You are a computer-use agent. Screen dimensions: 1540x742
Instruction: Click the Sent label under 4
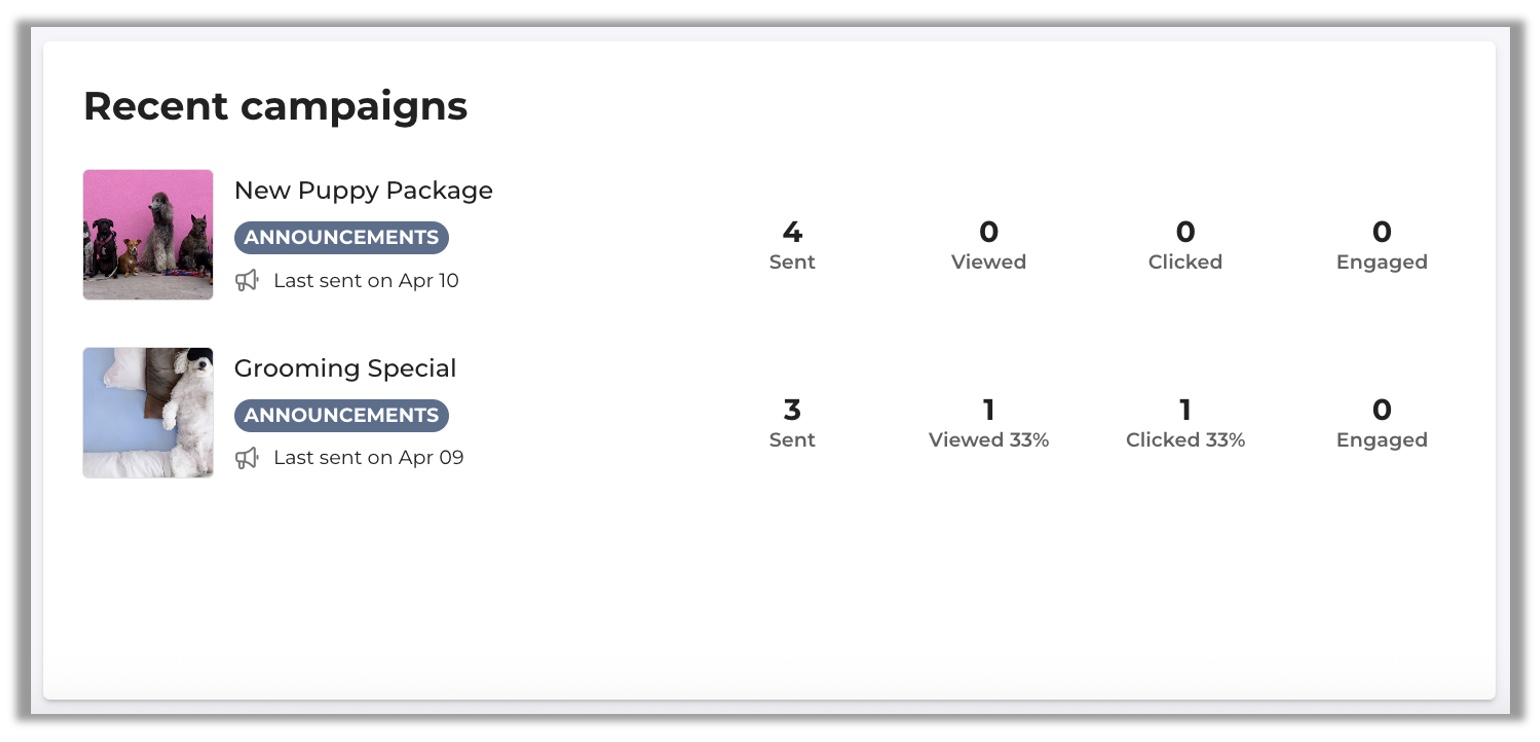click(x=792, y=262)
